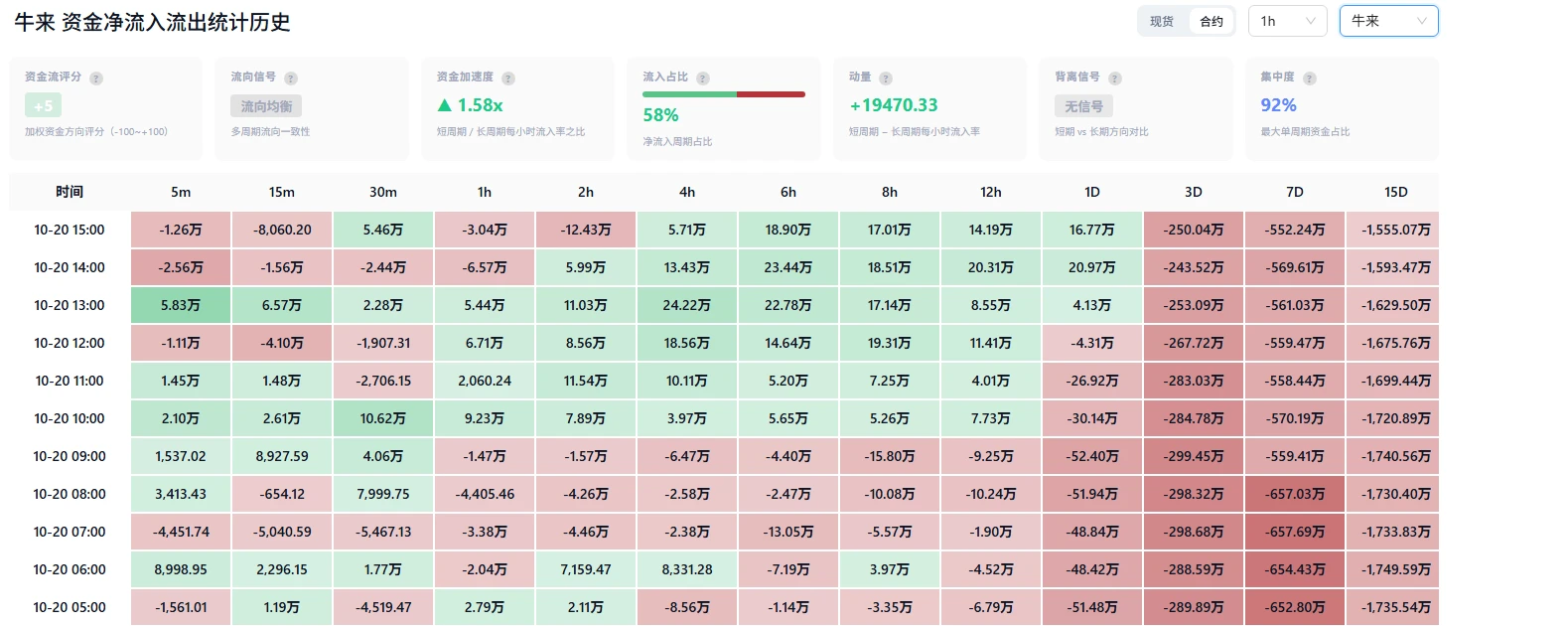Click the question mark next to 流向信号
Screen dimensions: 1568x626
[x=291, y=78]
